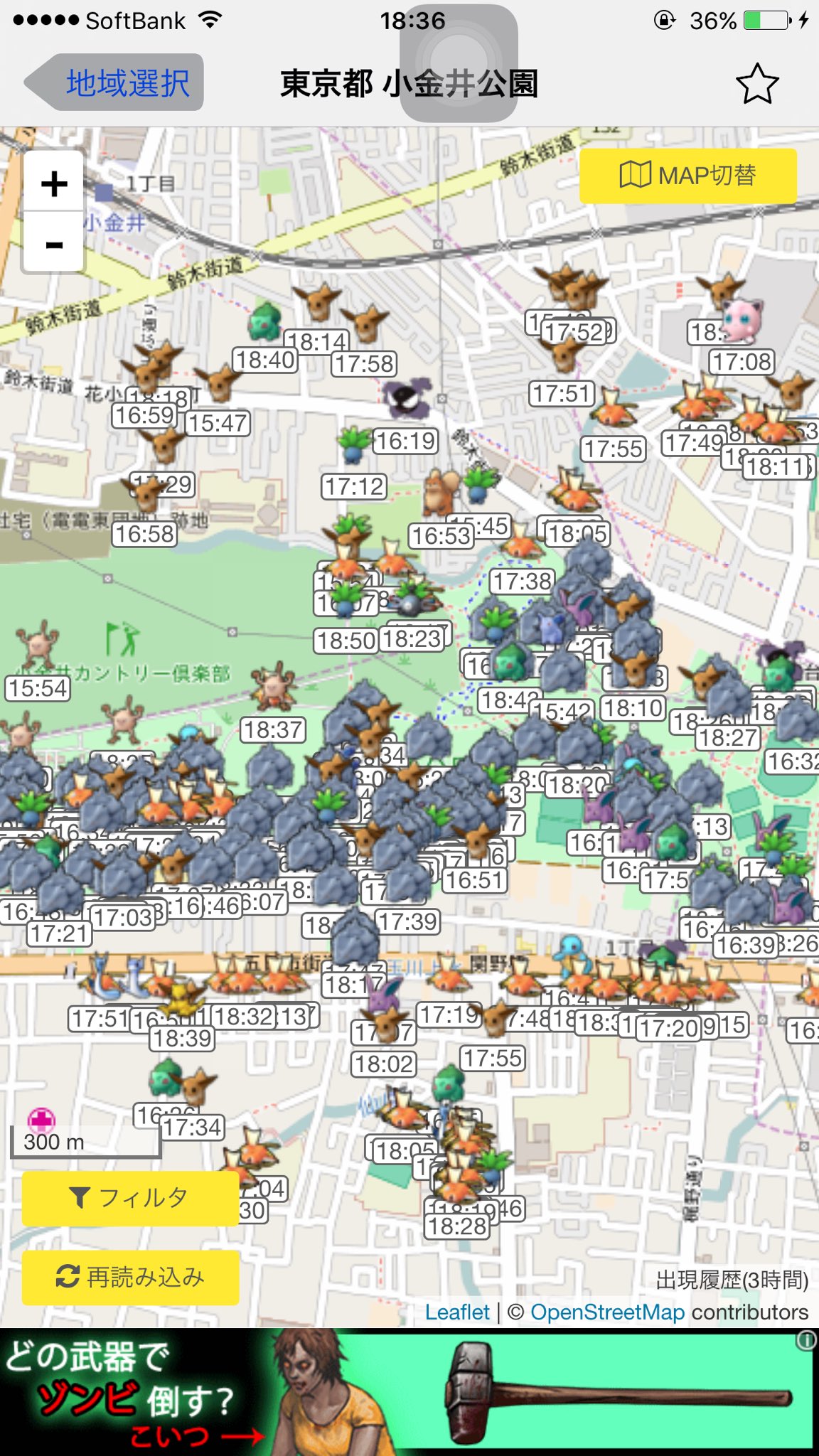Tap the Bulbasaur marker above 17:34
This screenshot has width=819, height=1456.
[166, 1078]
